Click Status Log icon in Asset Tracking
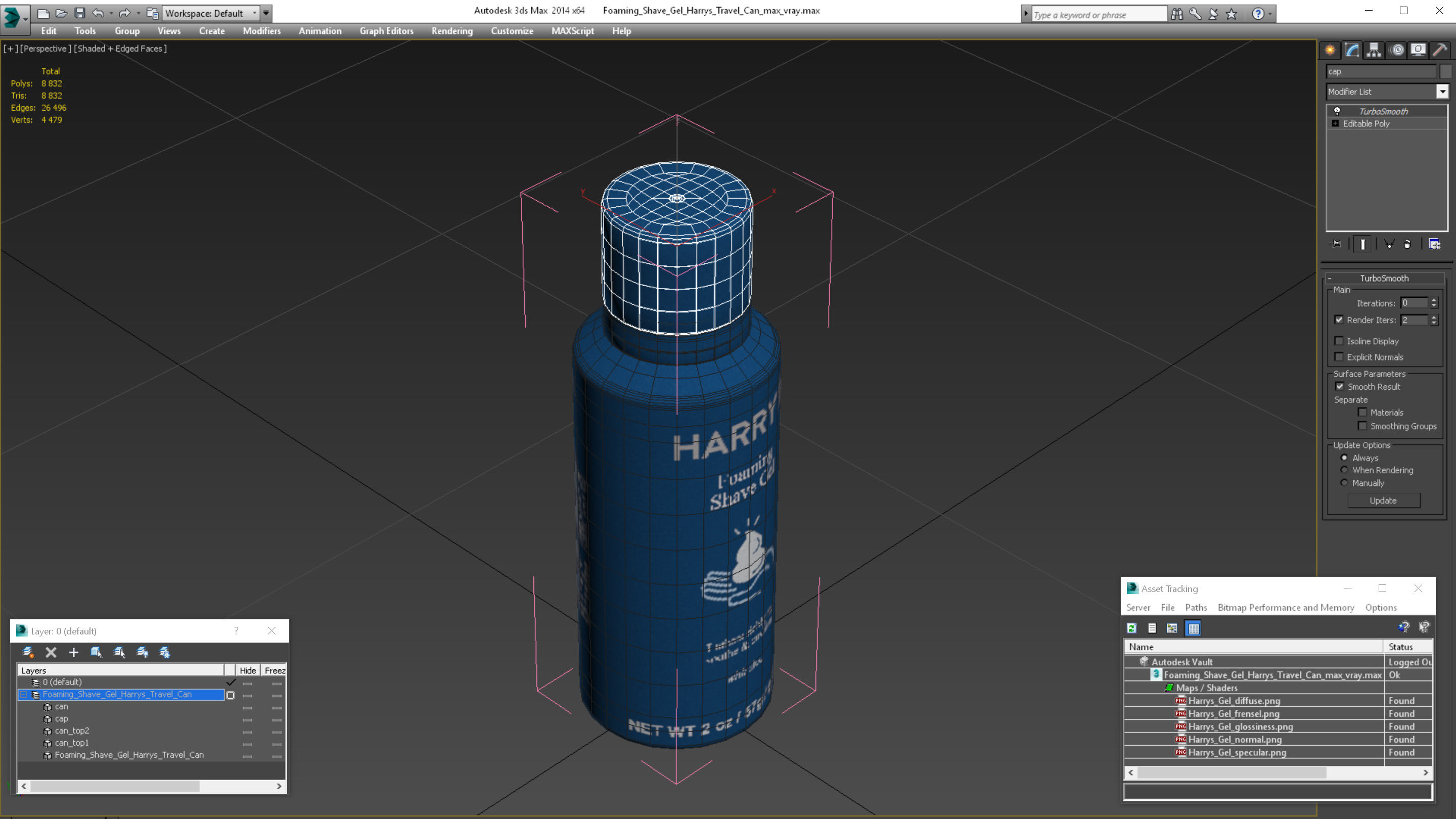Screen dimensions: 1456x819 (1152, 628)
